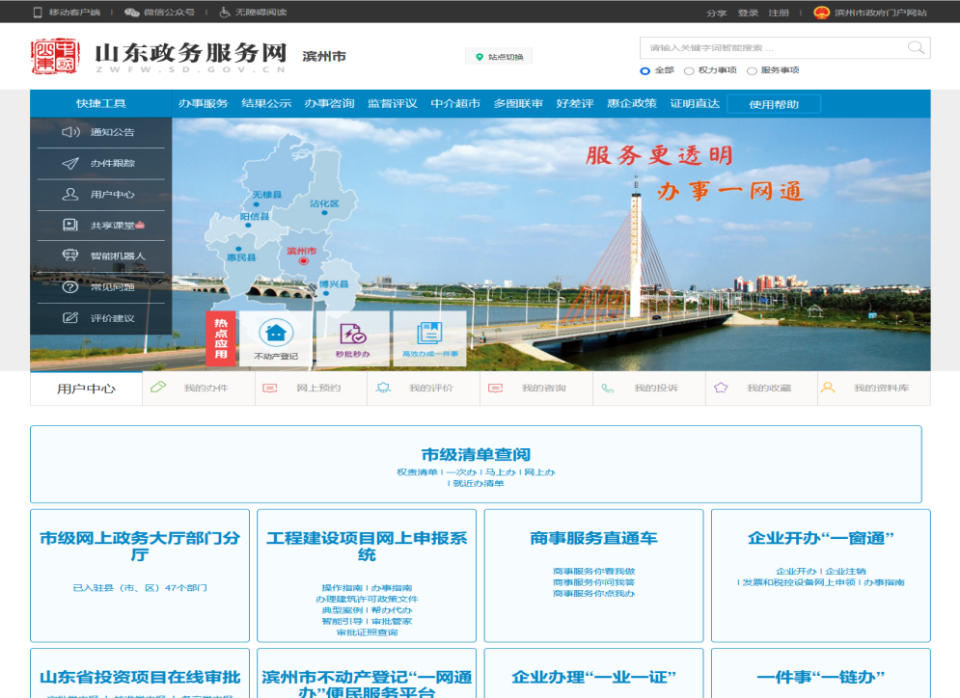Select the 服务事项 radio option
Image resolution: width=960 pixels, height=698 pixels.
pos(752,71)
